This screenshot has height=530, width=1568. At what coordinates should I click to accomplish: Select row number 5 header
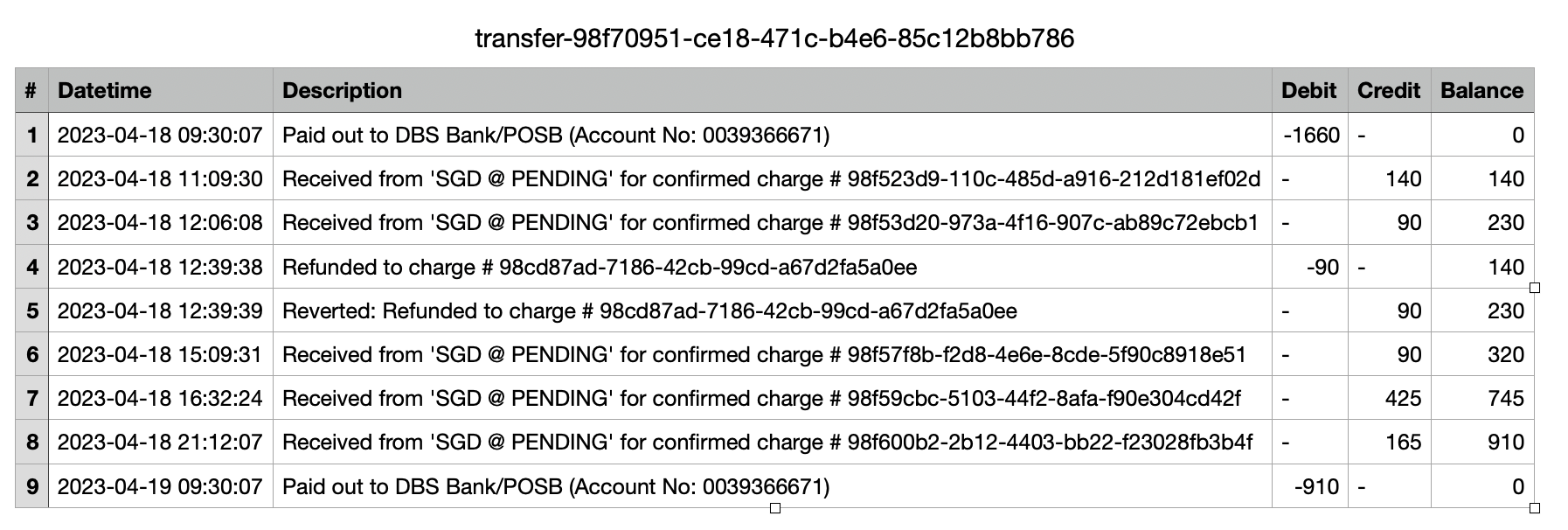[x=31, y=310]
